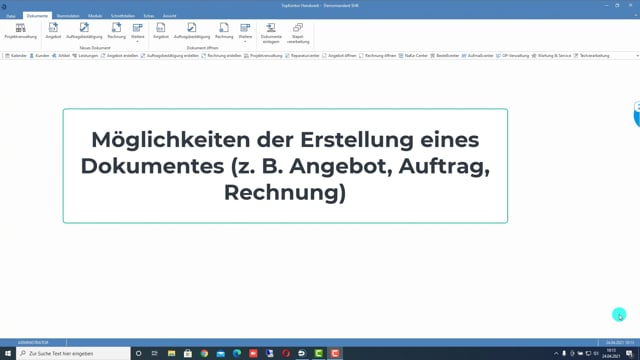Open Wartung & Service shortcut
Image resolution: width=640 pixels, height=360 pixels.
tap(551, 56)
